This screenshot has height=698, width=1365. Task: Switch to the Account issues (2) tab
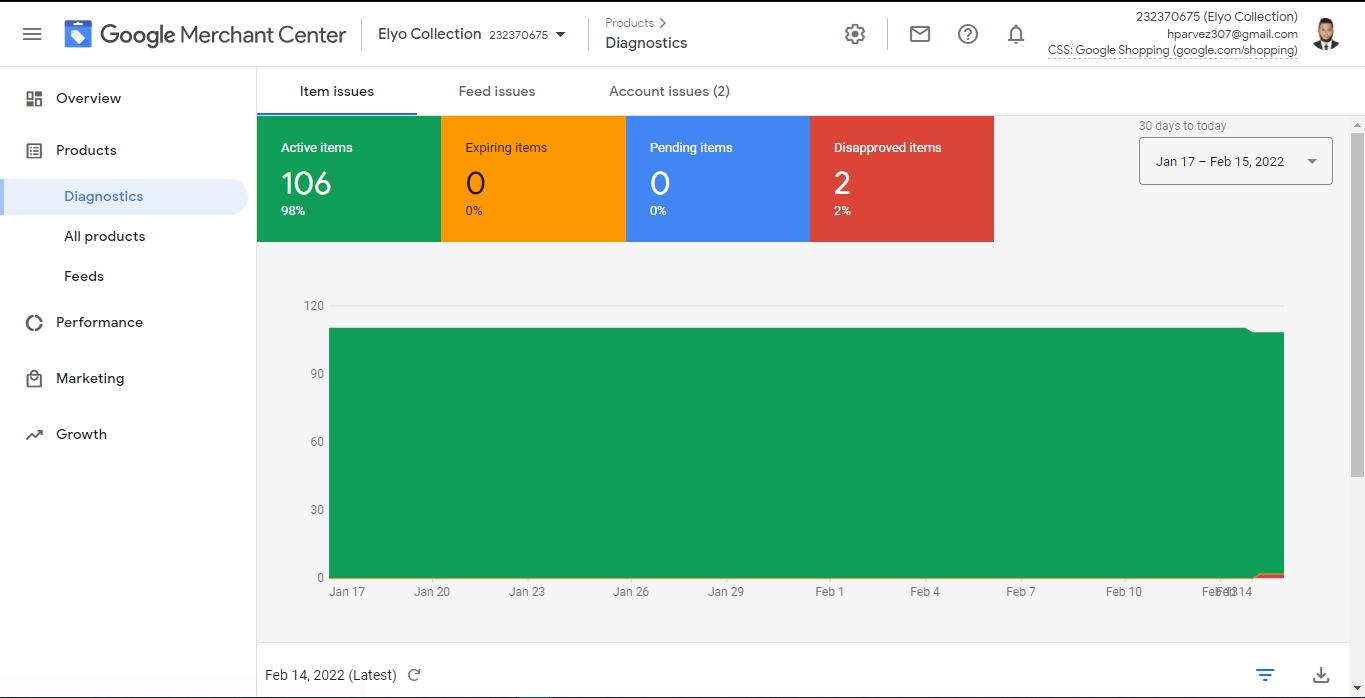(x=669, y=91)
